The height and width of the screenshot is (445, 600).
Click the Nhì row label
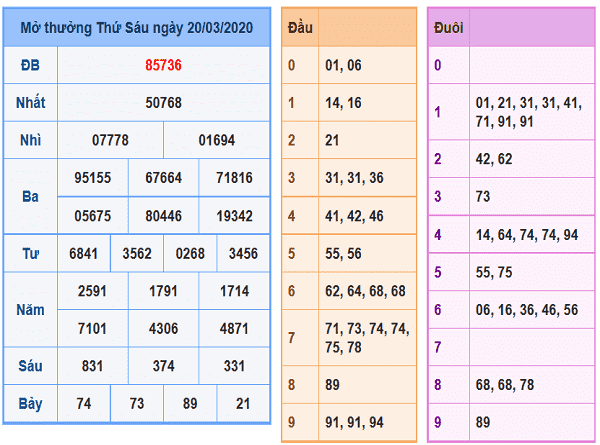click(30, 140)
